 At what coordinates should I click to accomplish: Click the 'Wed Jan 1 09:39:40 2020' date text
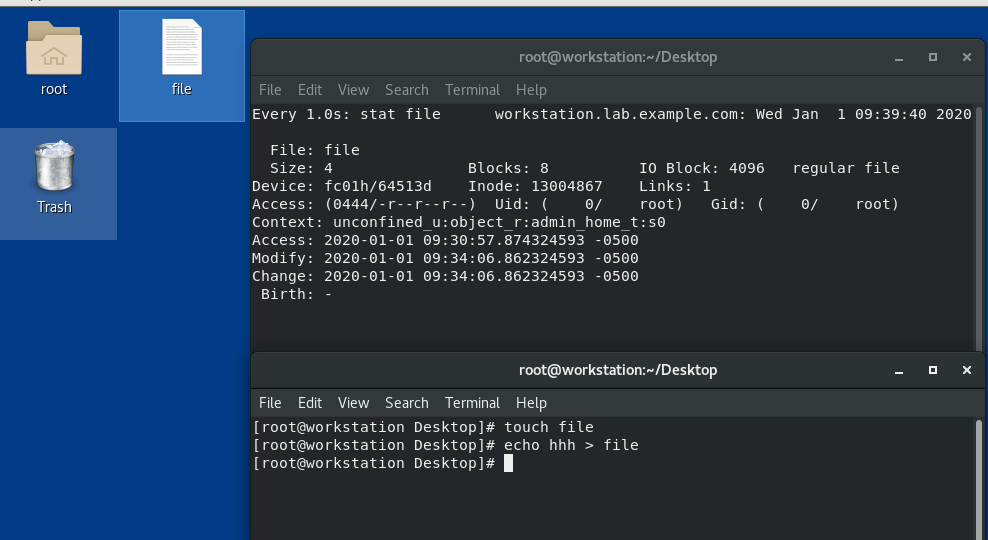(x=863, y=115)
